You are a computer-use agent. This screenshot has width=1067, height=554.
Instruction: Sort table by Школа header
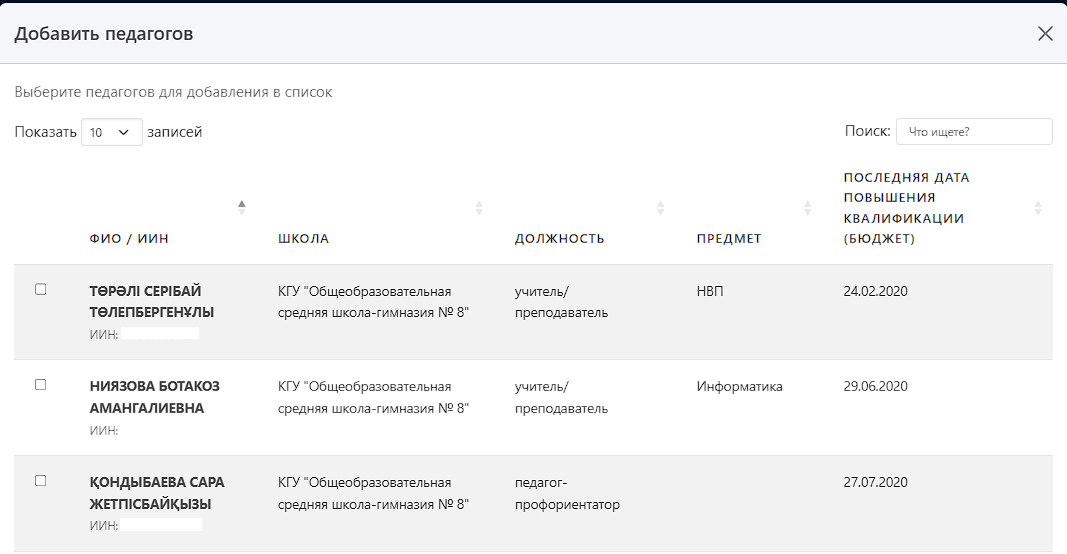coord(303,239)
